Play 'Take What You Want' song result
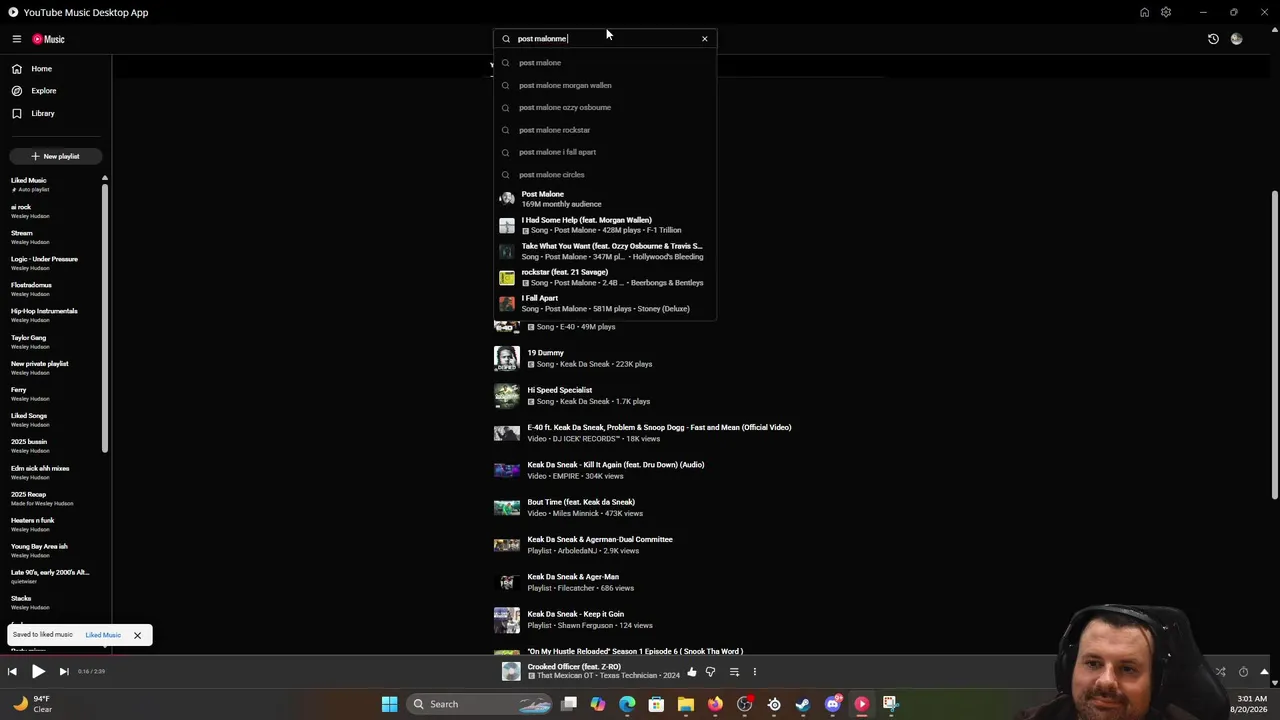 pos(605,251)
